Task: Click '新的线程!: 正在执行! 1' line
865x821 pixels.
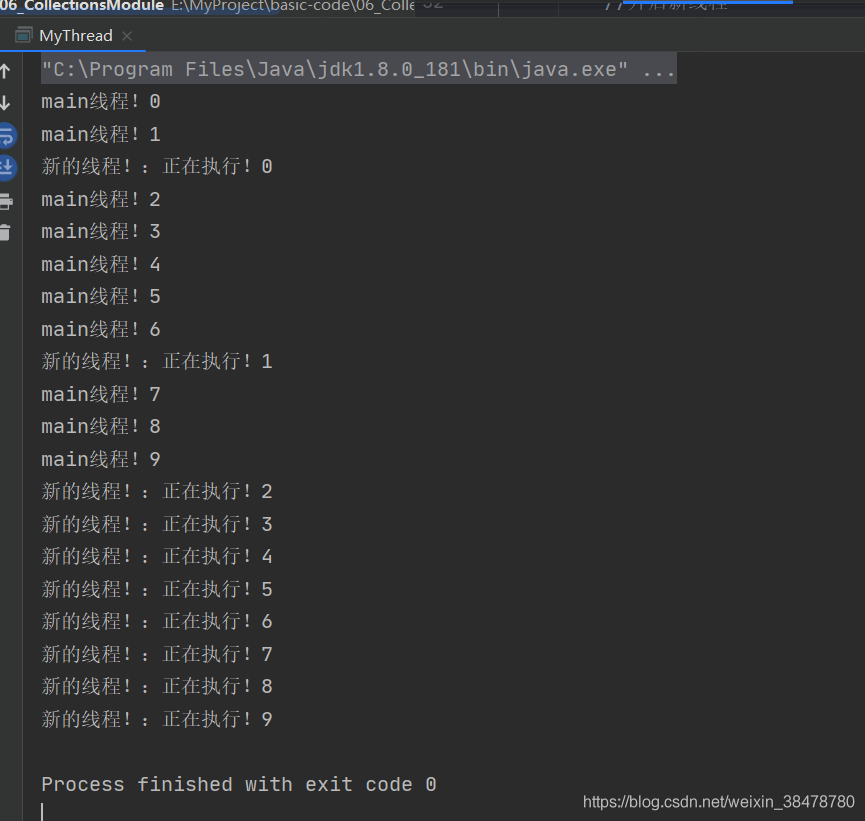Action: pyautogui.click(x=157, y=361)
